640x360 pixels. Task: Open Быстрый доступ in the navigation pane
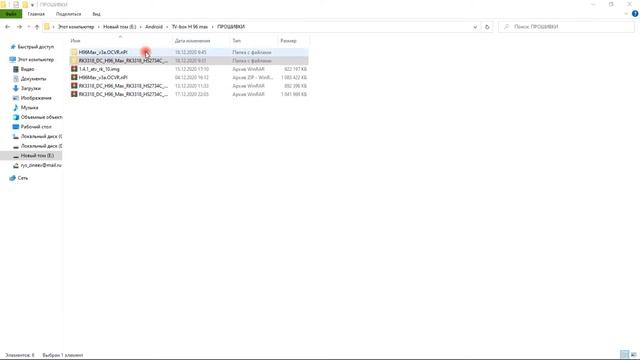[36, 47]
